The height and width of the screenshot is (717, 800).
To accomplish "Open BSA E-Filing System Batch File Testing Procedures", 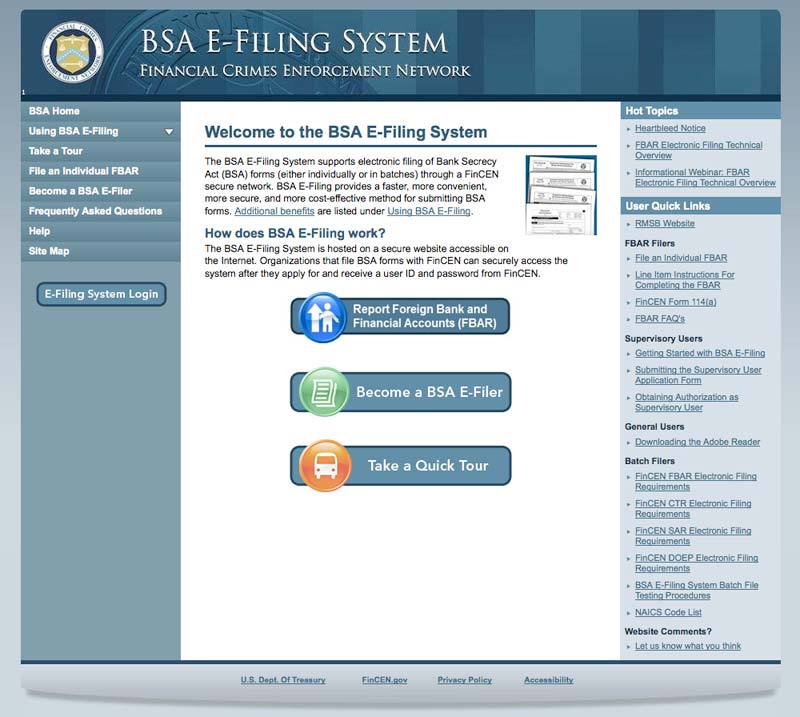I will [x=696, y=590].
